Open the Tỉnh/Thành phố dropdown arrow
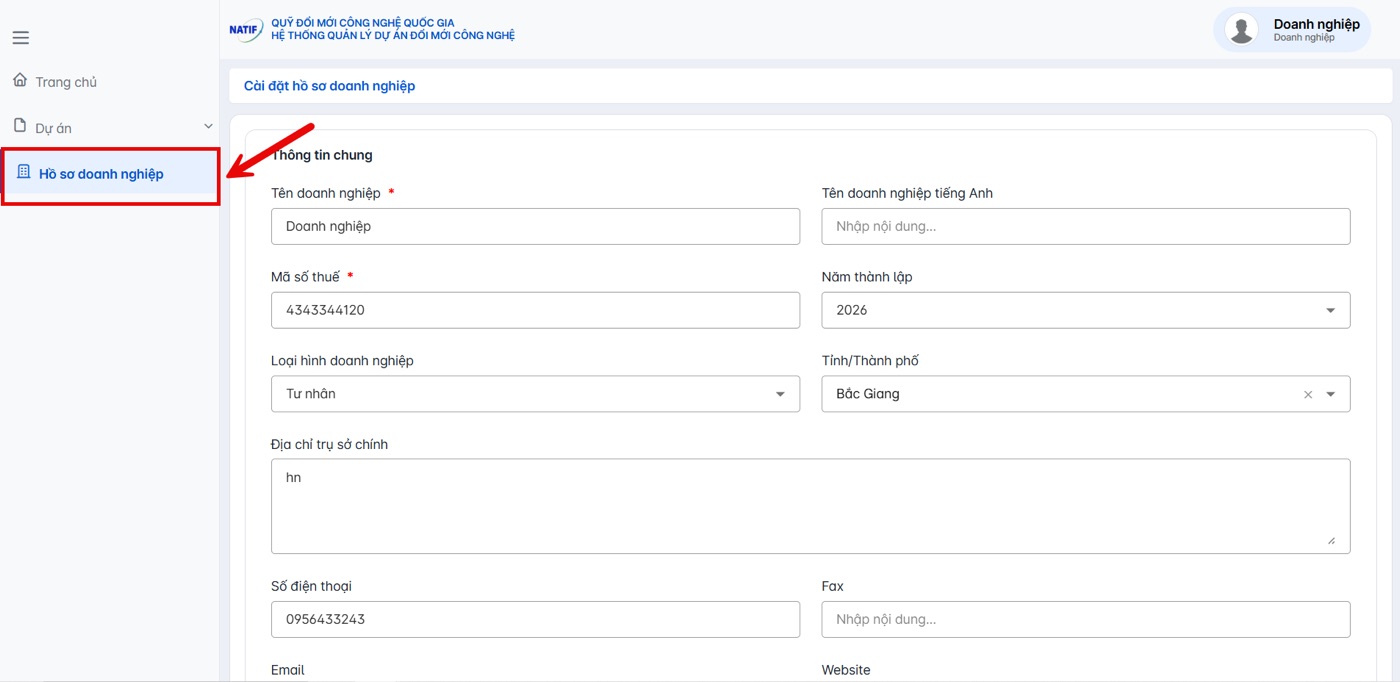 point(1331,394)
